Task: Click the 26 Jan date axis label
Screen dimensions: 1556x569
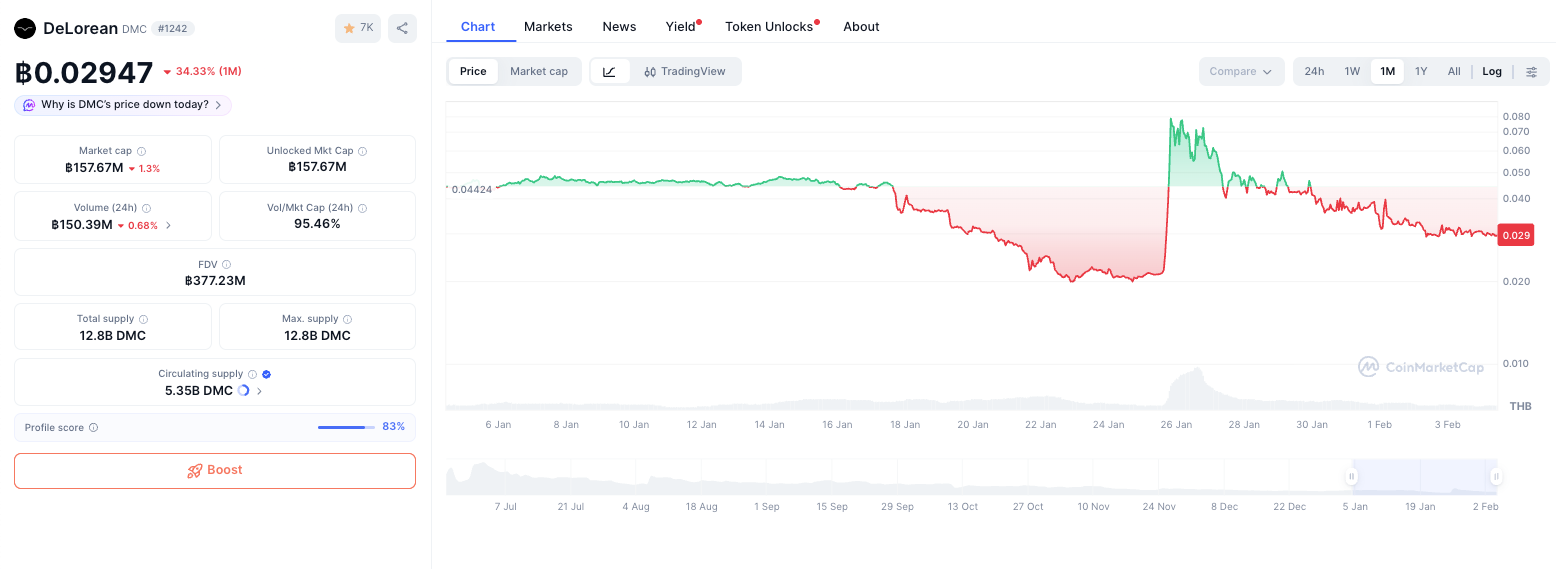Action: click(1176, 425)
